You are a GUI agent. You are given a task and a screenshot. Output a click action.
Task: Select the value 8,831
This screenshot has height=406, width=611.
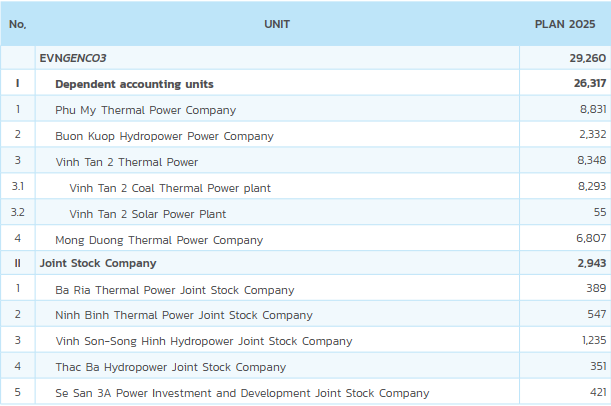(593, 109)
